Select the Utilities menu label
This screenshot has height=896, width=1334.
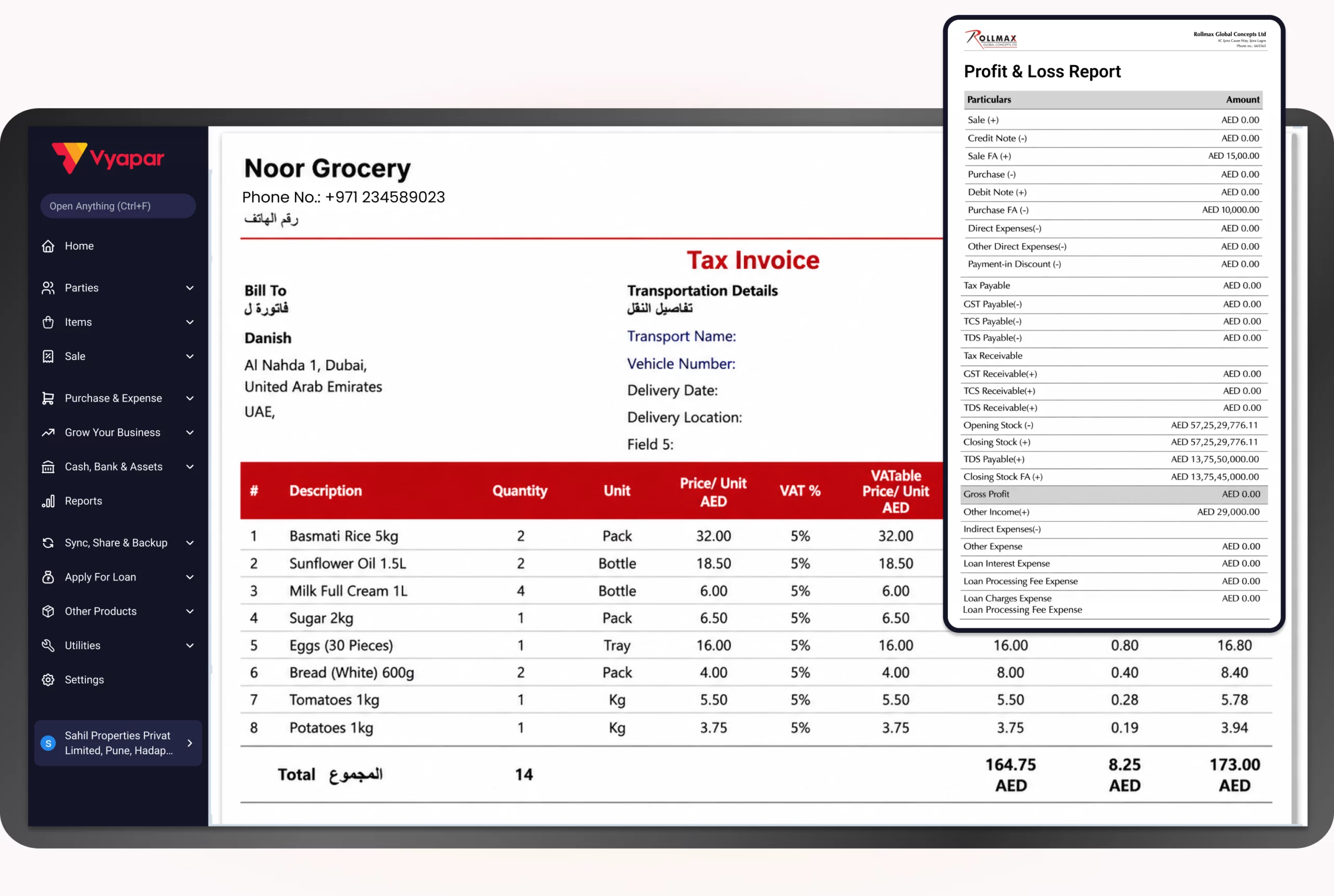(x=82, y=646)
